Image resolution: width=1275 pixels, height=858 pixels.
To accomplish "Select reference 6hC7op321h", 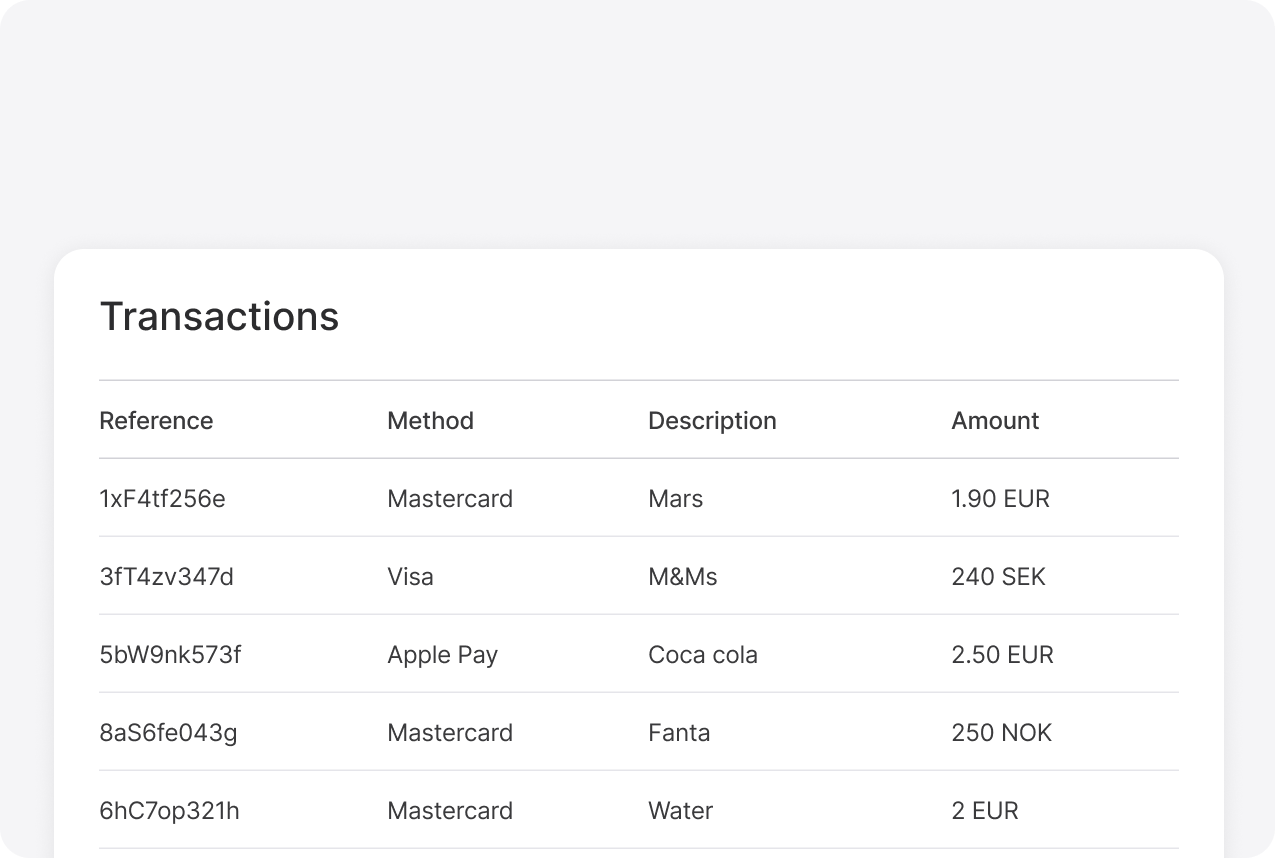I will 169,811.
